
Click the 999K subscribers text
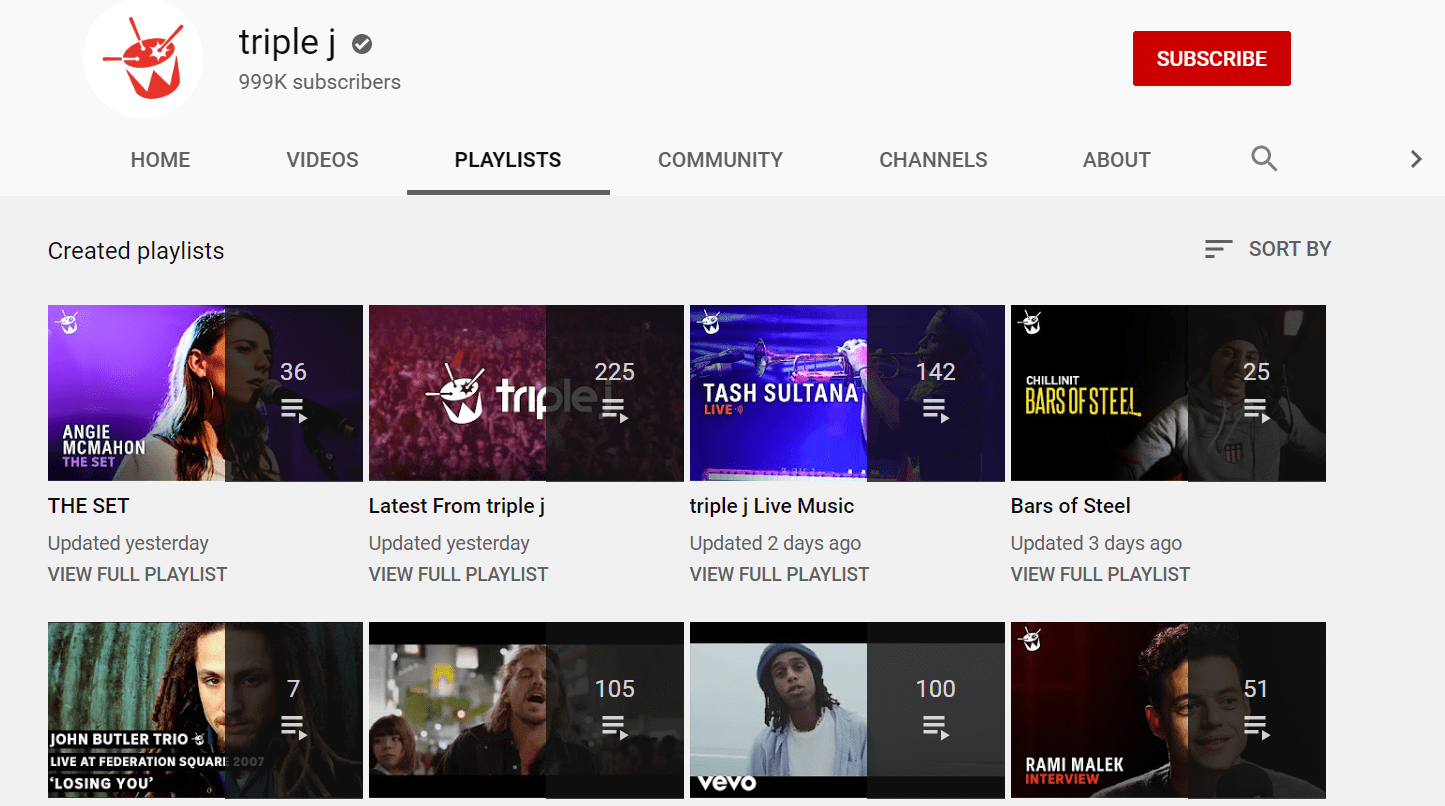(x=320, y=82)
